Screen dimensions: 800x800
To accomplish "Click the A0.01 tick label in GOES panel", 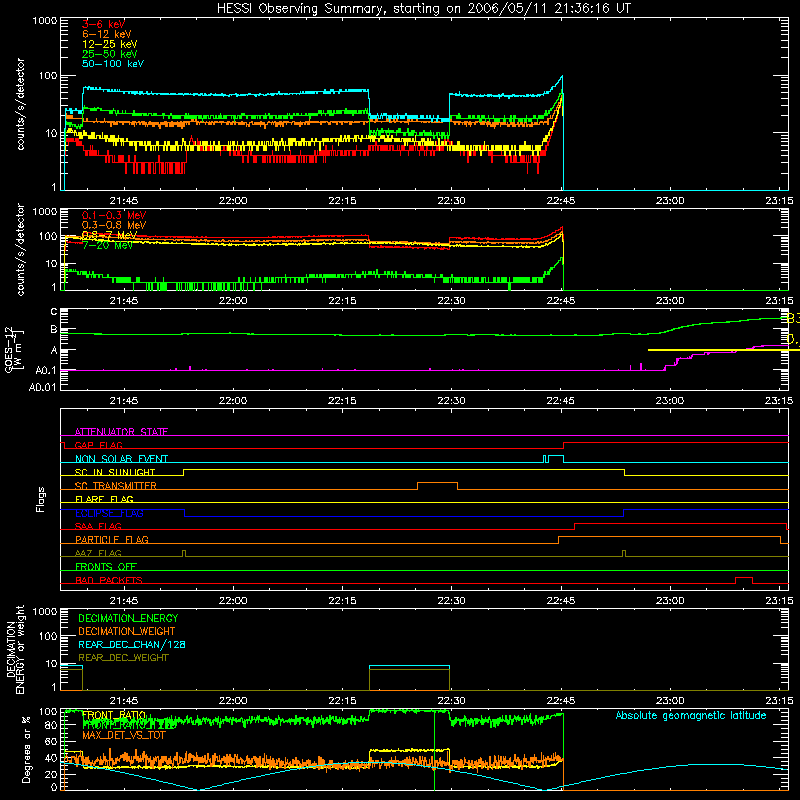I will pos(42,387).
